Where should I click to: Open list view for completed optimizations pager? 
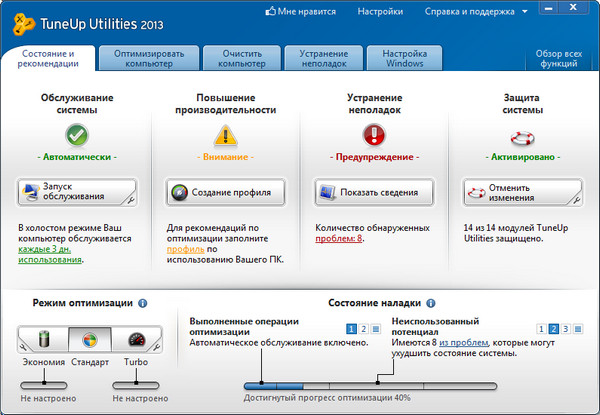pos(376,328)
